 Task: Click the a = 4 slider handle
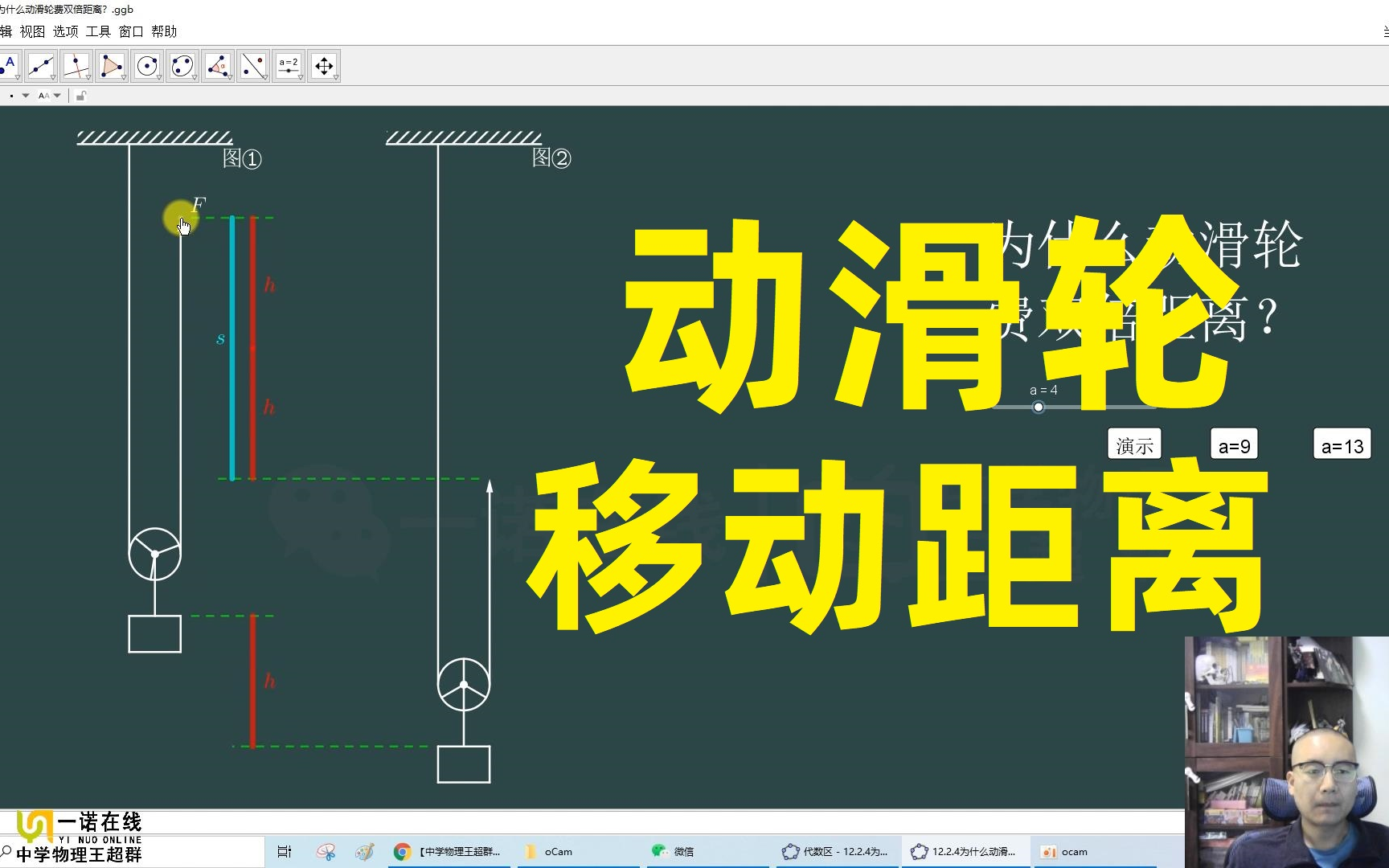click(1039, 407)
